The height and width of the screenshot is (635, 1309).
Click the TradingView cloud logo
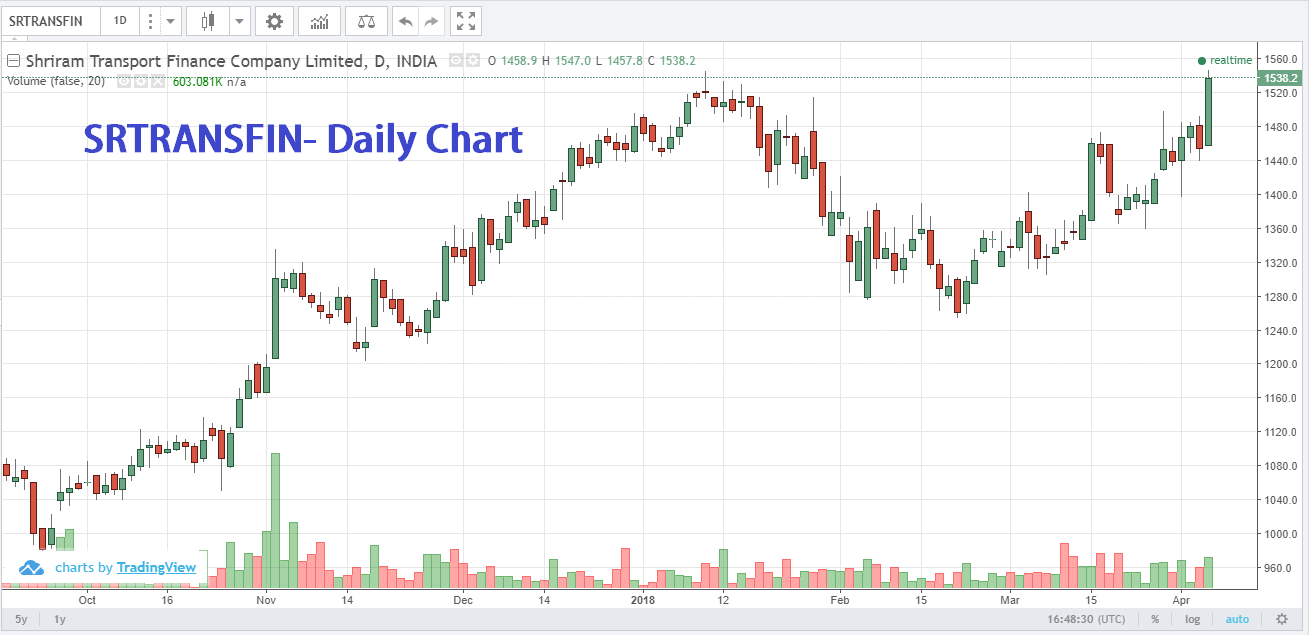pyautogui.click(x=32, y=567)
